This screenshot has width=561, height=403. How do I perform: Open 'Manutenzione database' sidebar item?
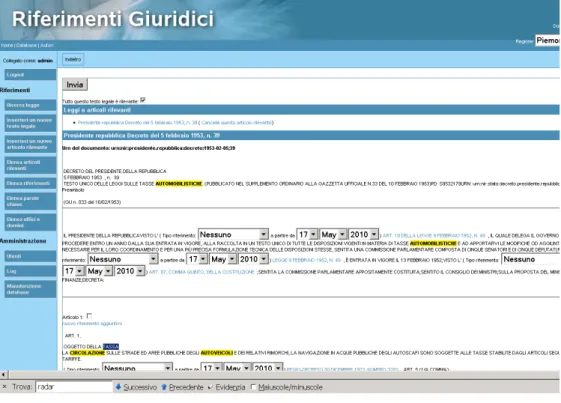coord(30,289)
